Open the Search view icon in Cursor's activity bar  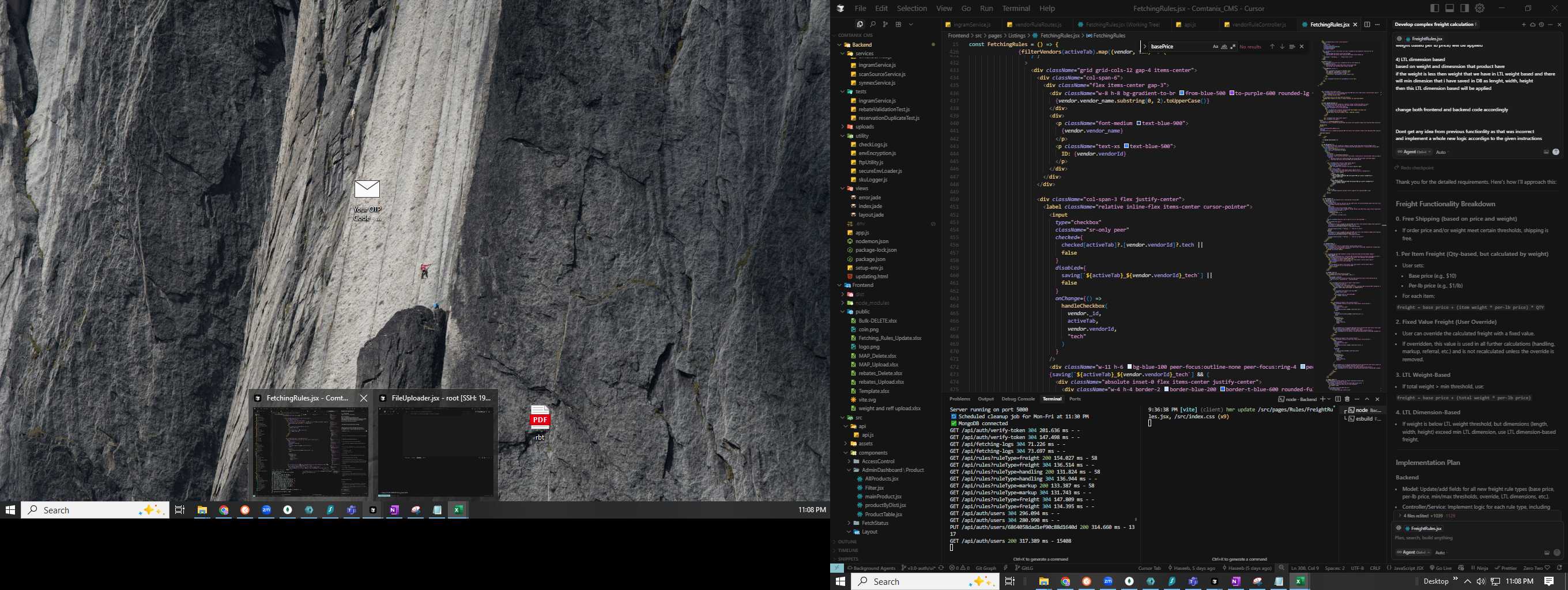[872, 24]
